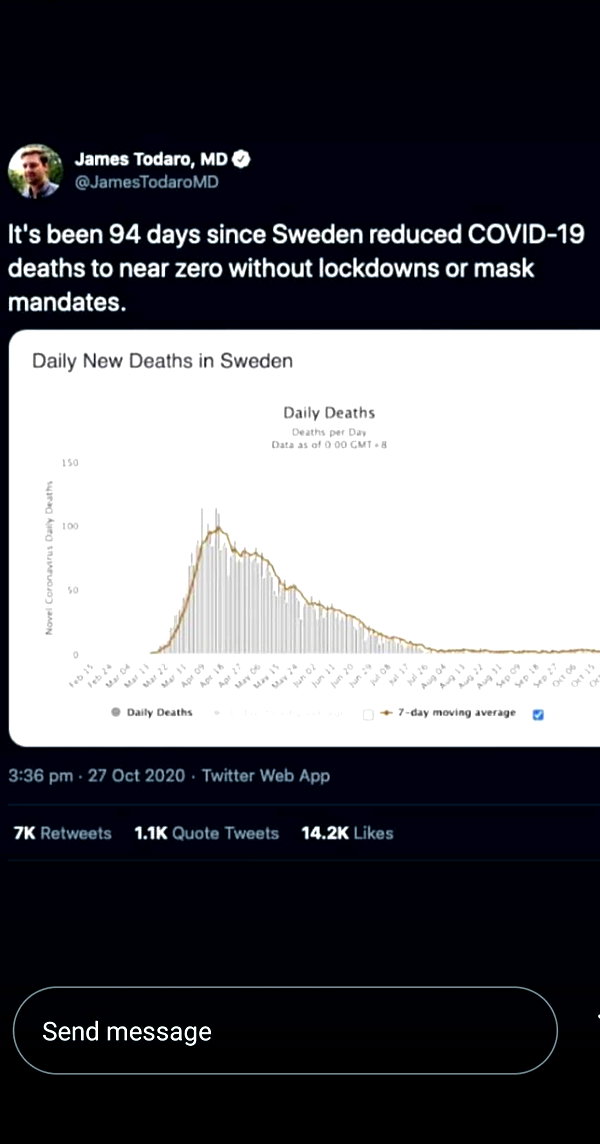This screenshot has height=1144, width=600.
Task: Open the Daily New Deaths in Sweden chart image
Action: [304, 538]
